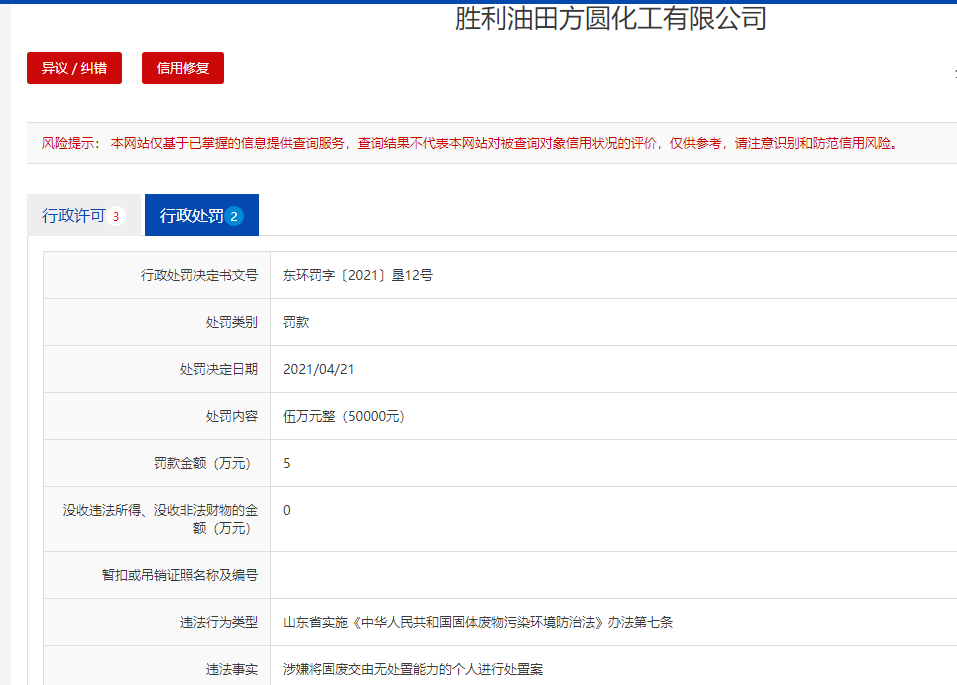Screen dimensions: 957x685
Task: Select the 行政处罚 tab
Action: (x=202, y=216)
